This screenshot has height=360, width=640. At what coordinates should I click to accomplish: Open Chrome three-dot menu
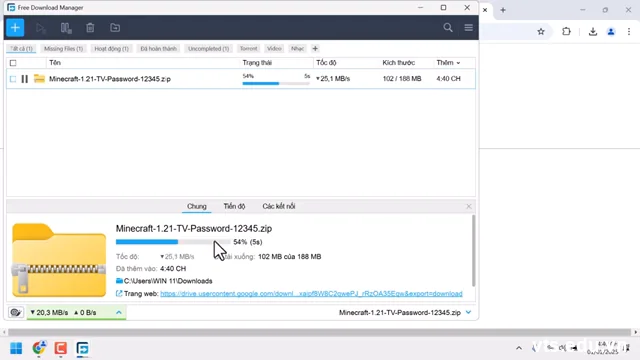point(629,31)
